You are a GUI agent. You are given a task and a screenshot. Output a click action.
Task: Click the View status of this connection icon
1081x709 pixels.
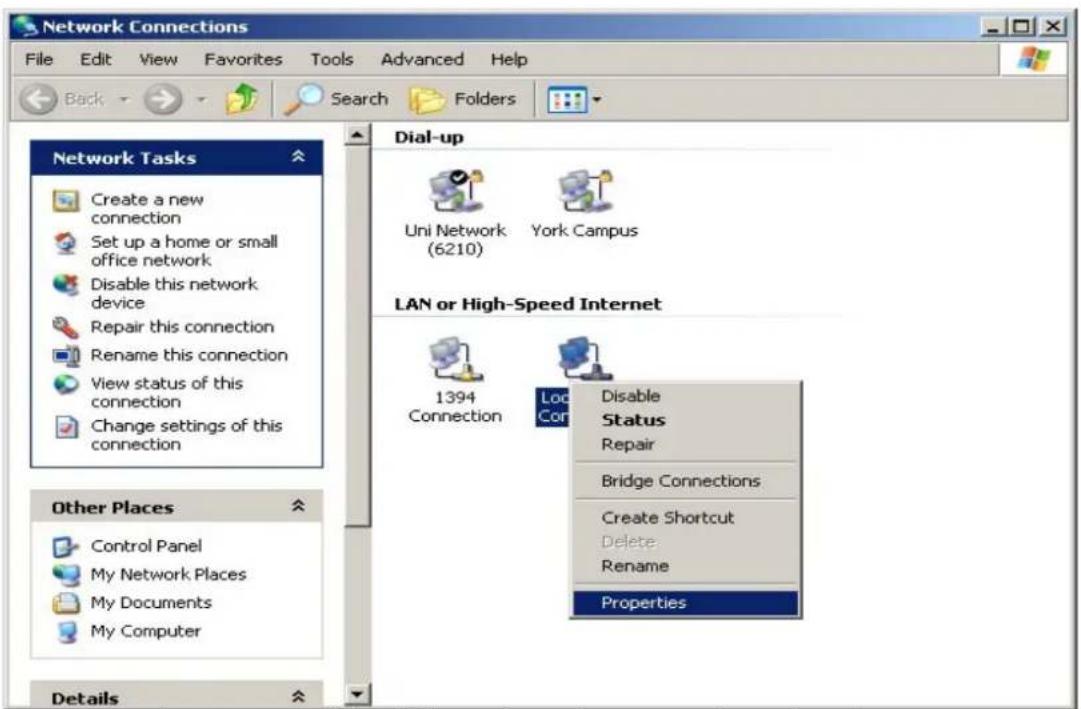[x=66, y=384]
